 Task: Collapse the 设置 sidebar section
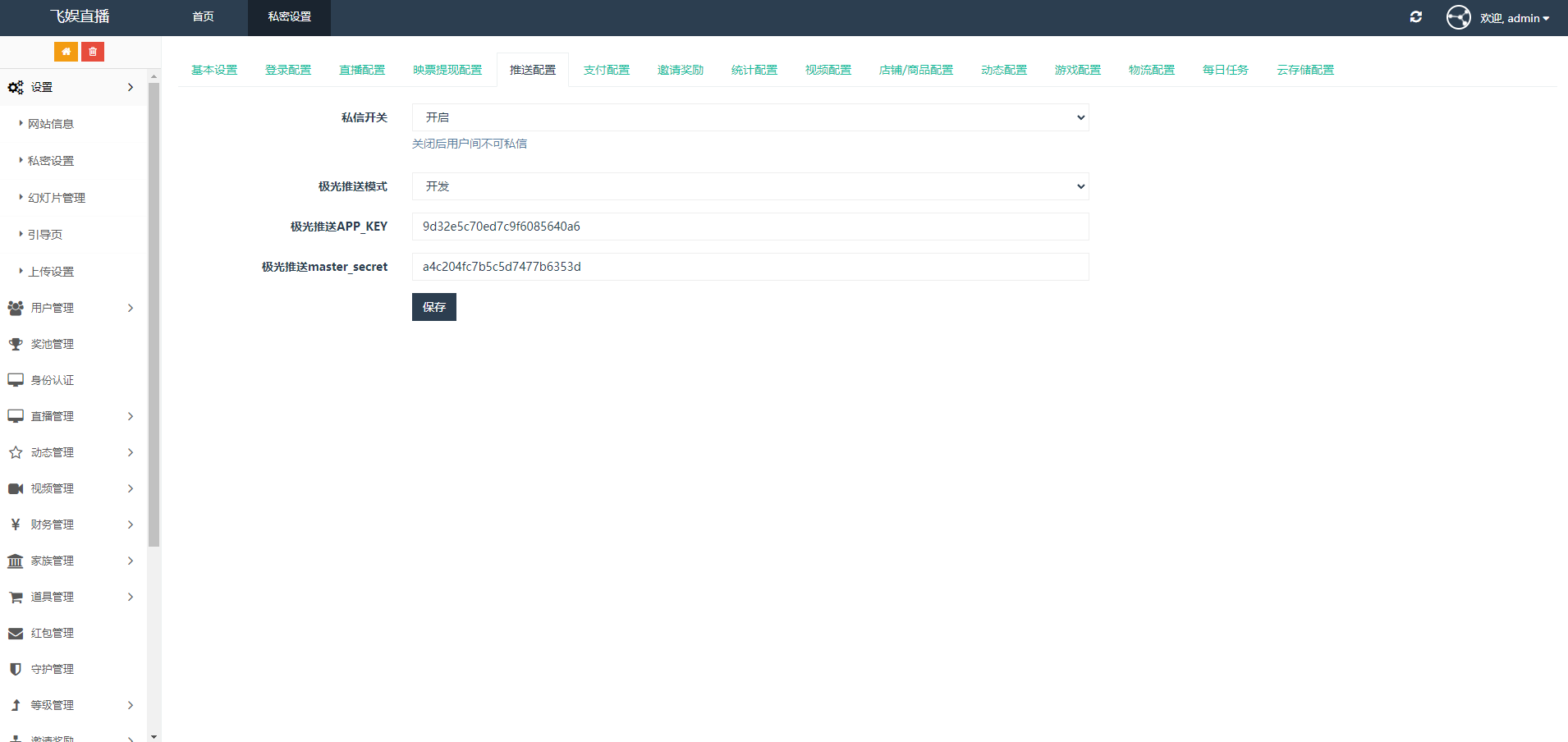[x=72, y=87]
